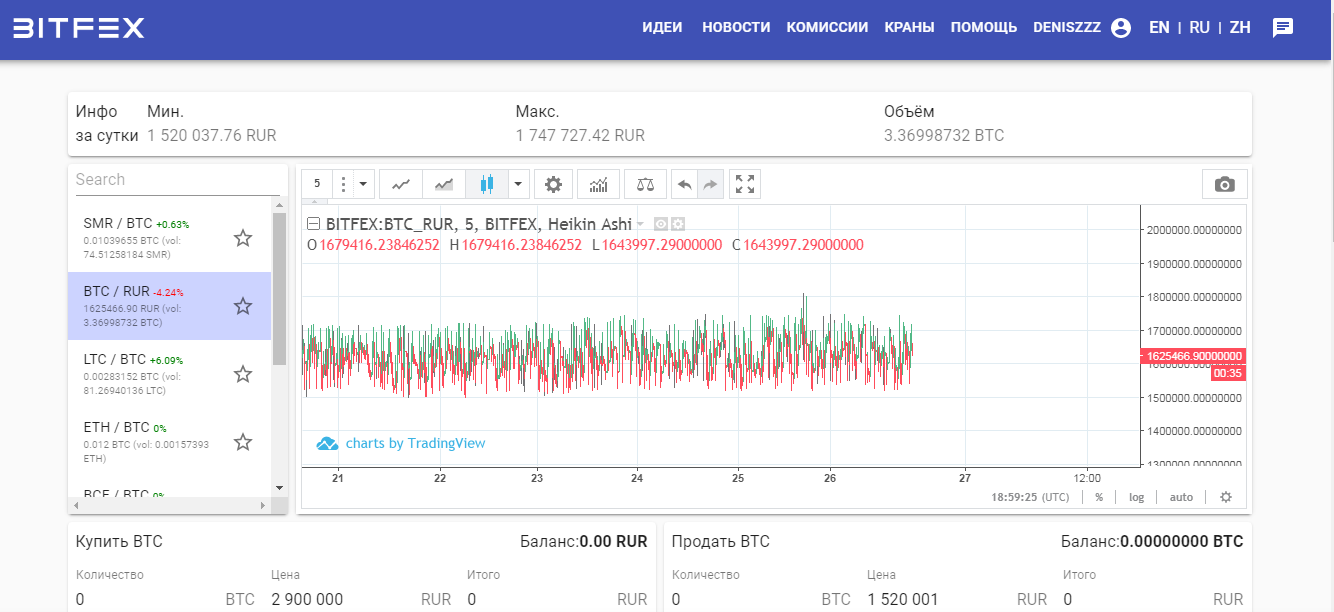This screenshot has width=1334, height=612.
Task: Open chart properties gear at bottom right
Action: coord(1226,497)
